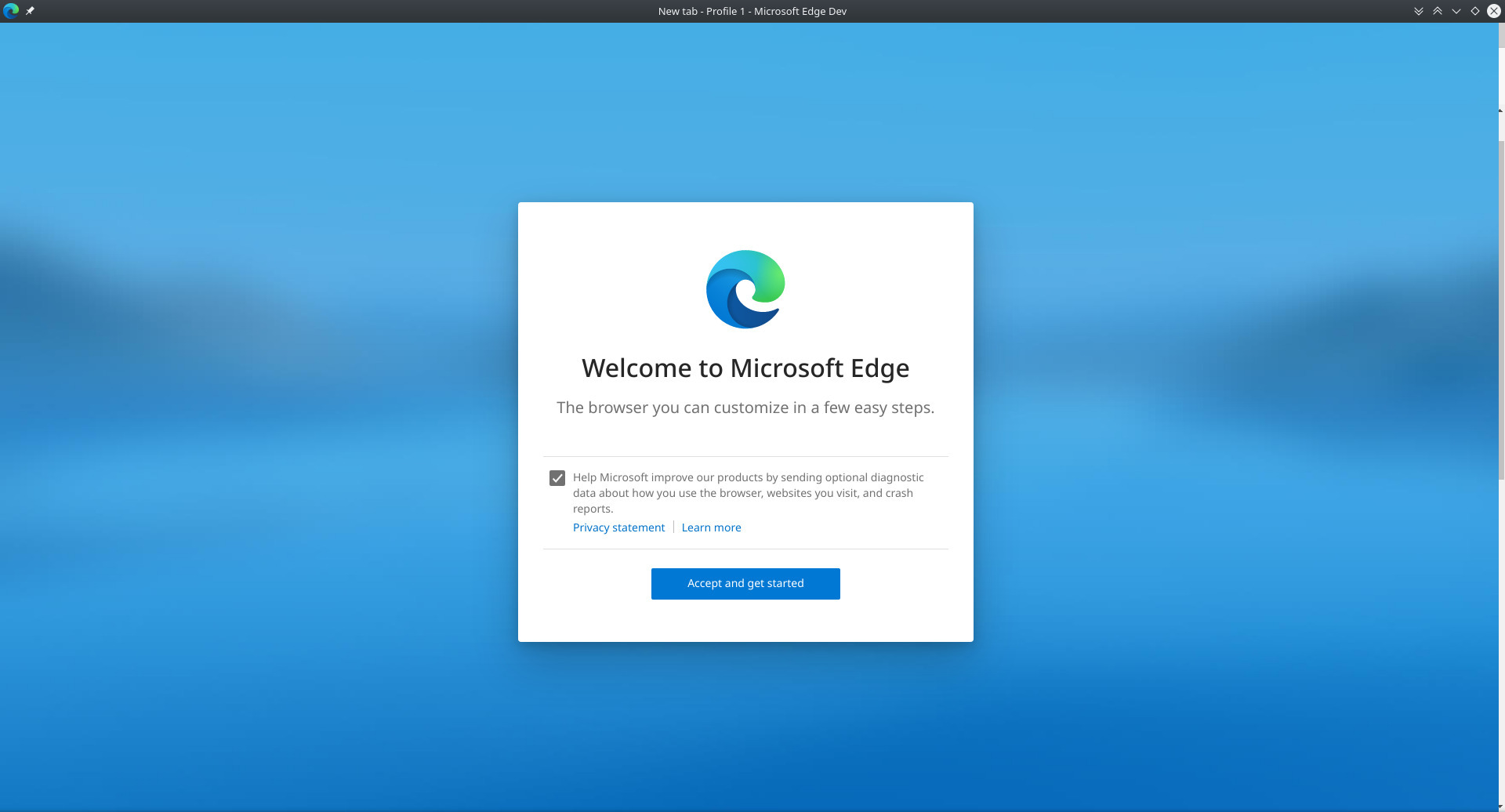
Task: Click the keep-below double down chevron icon
Action: tap(1419, 11)
